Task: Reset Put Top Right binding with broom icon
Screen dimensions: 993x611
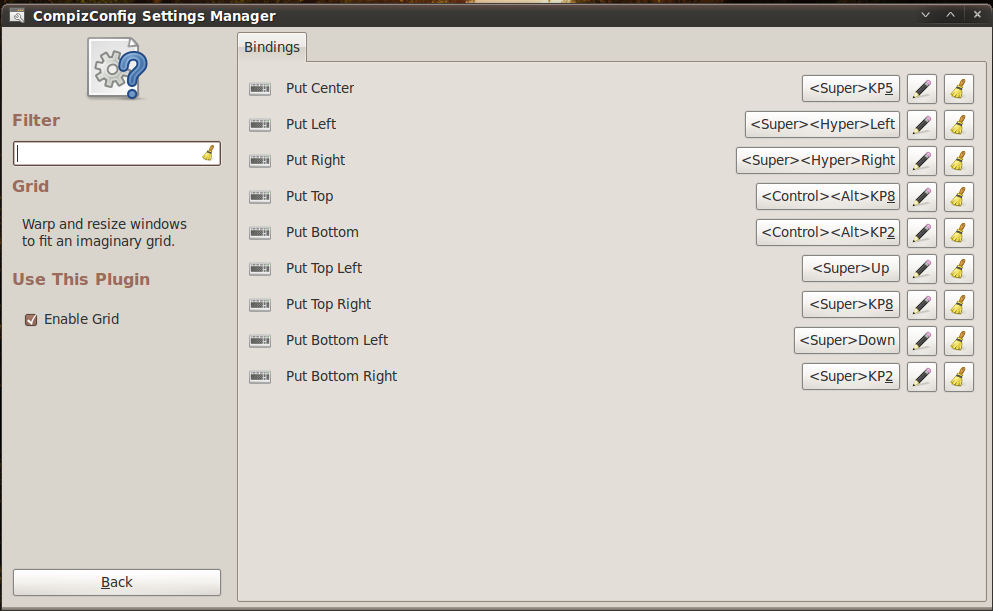Action: pyautogui.click(x=958, y=305)
